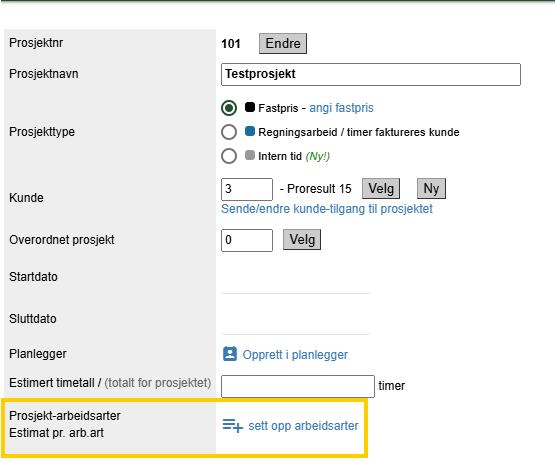This screenshot has width=555, height=459.
Task: Click the blue Regningsarbeid color square
Action: coord(250,131)
